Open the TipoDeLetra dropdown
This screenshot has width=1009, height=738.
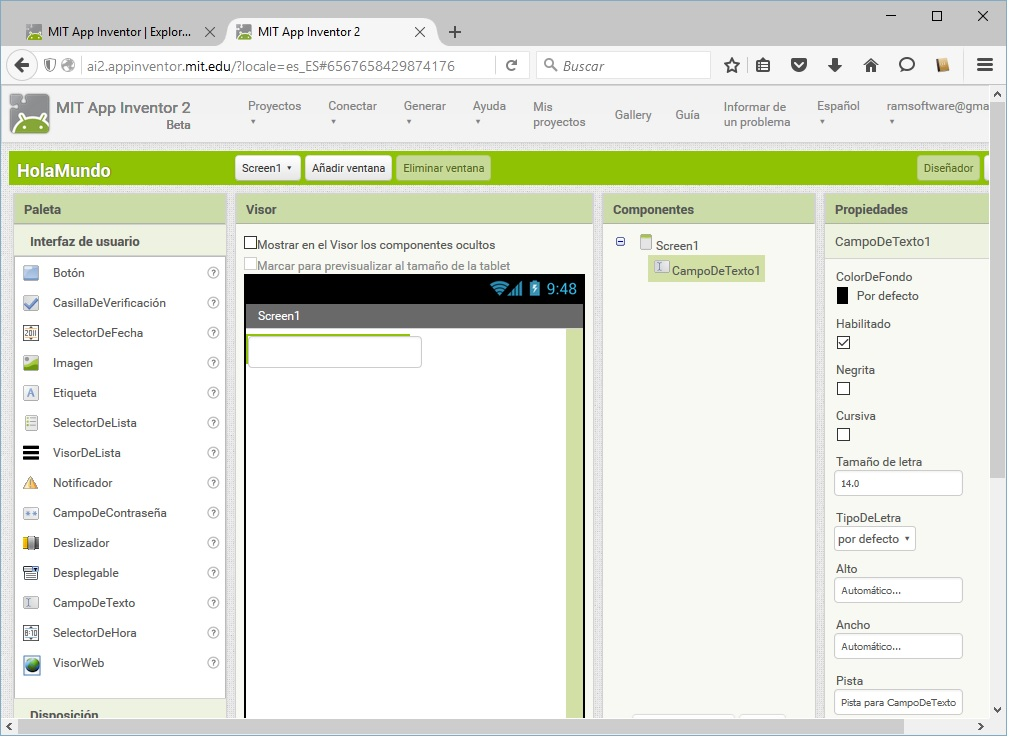[x=875, y=539]
